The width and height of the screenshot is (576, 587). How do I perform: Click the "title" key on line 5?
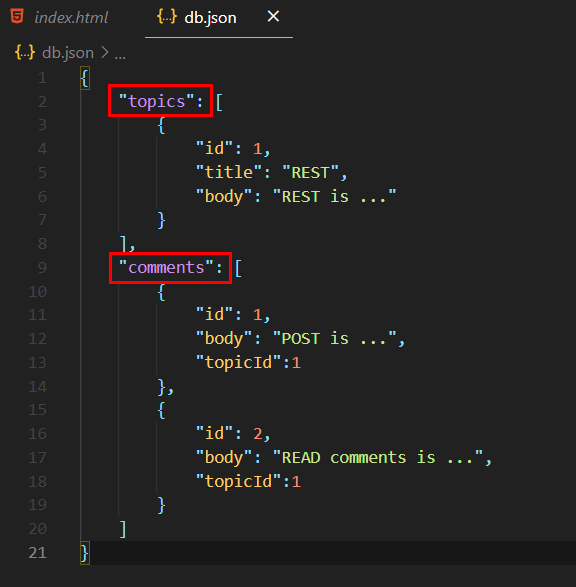click(229, 172)
